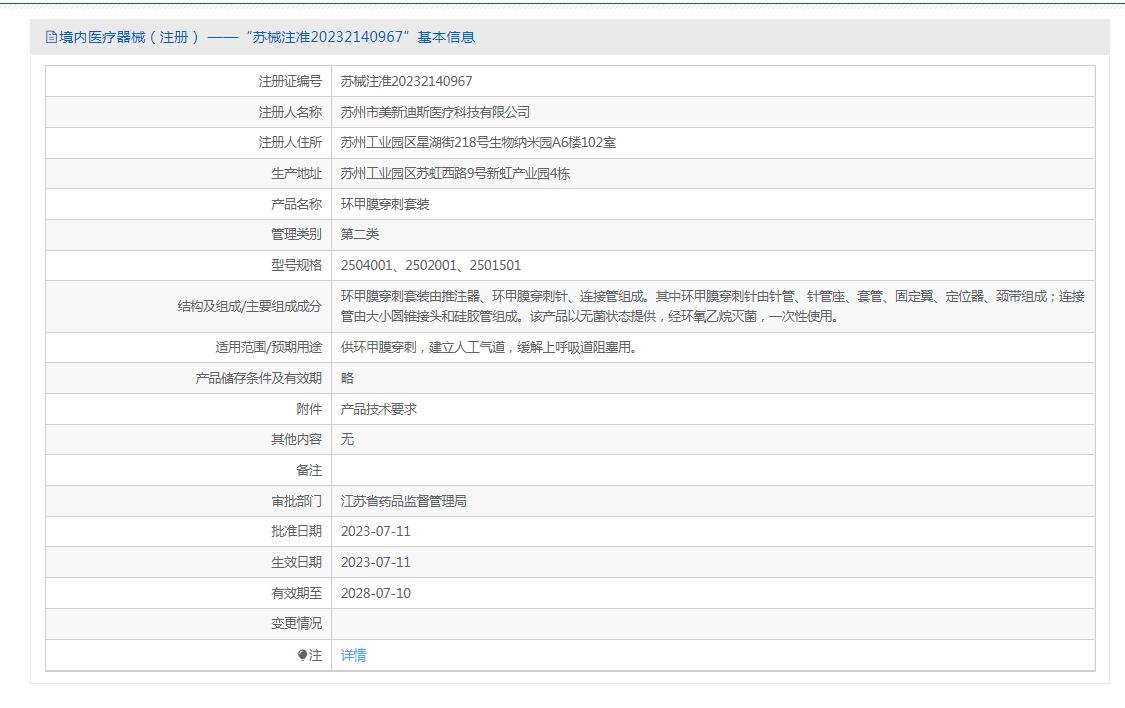1125x708 pixels.
Task: Select the intended use text 供环甲膜穿刺
Action: pos(488,348)
